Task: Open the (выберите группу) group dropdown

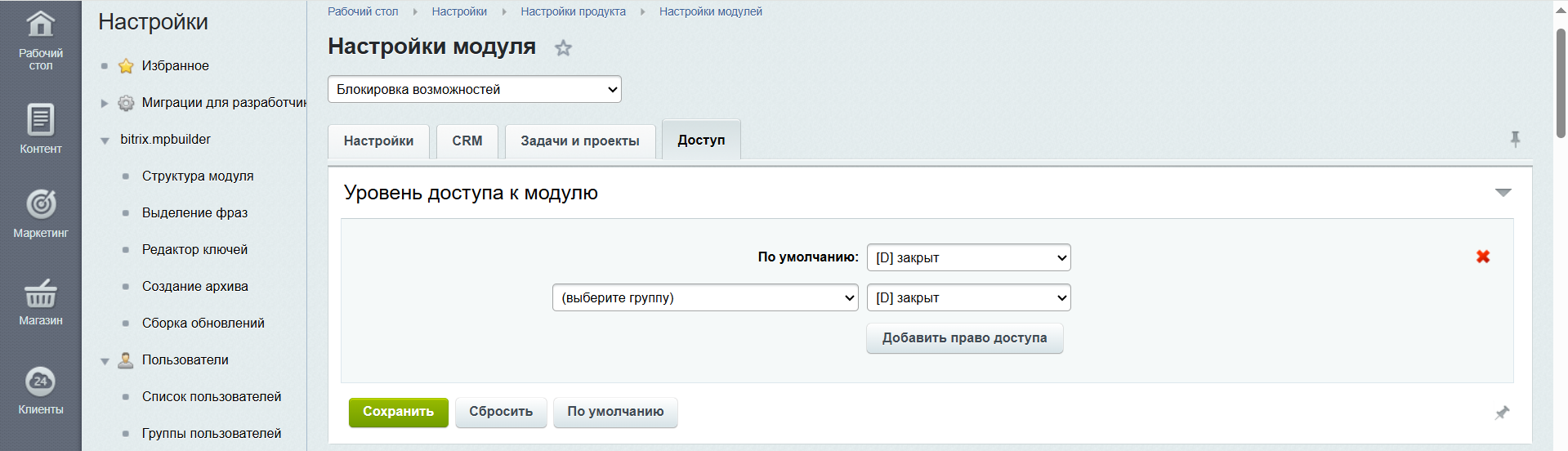Action: (x=704, y=297)
